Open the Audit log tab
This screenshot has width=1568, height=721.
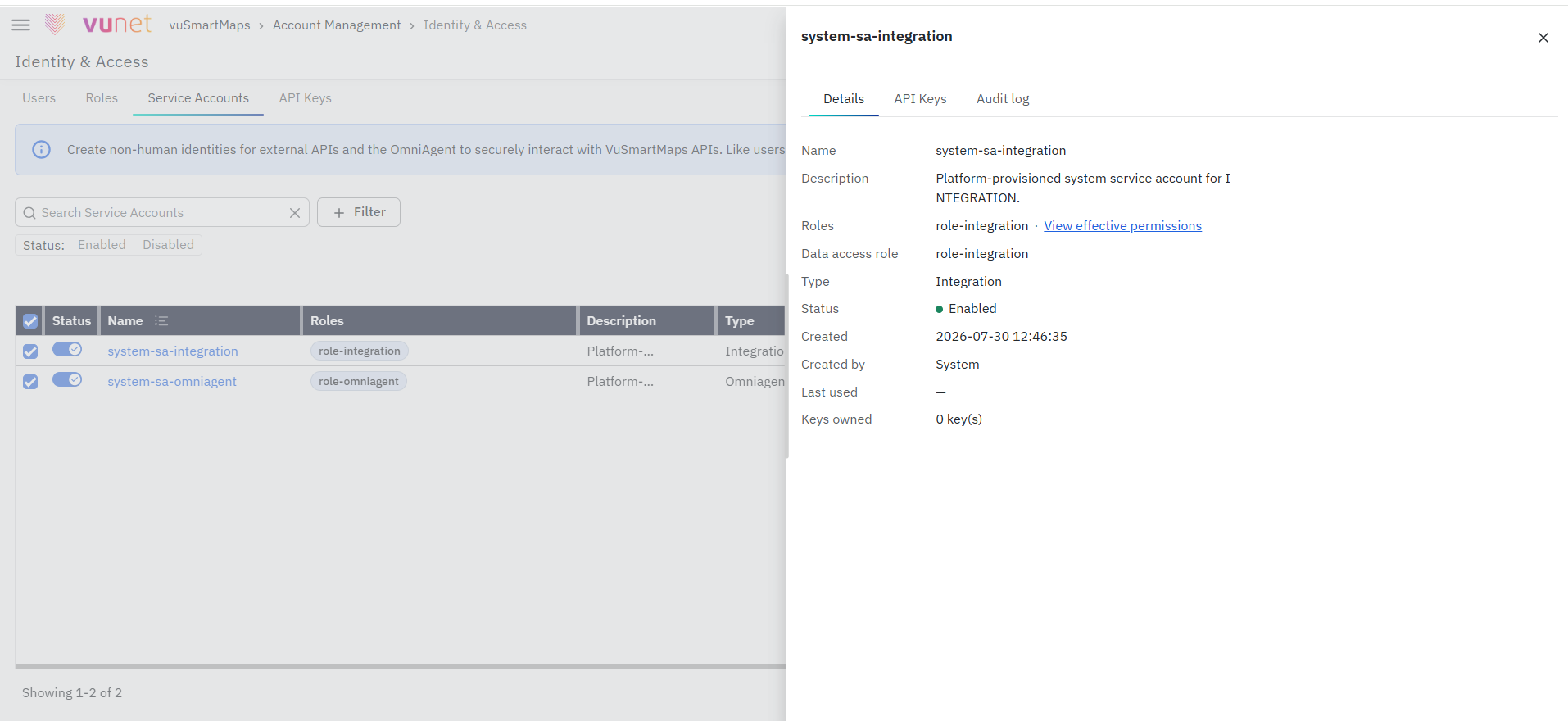[1003, 99]
